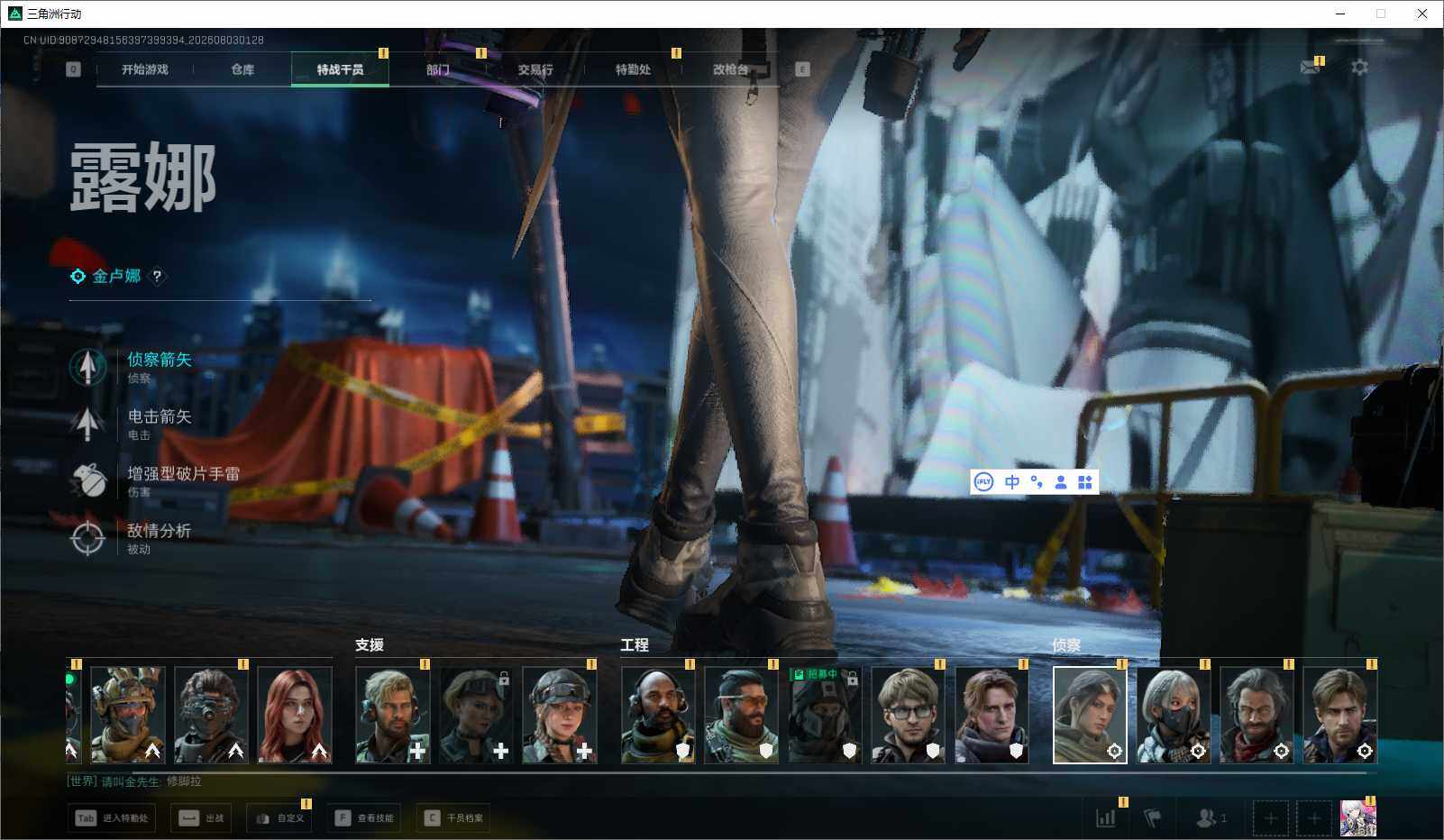Image resolution: width=1444 pixels, height=840 pixels.
Task: Go to the 特勤处 tab
Action: tap(633, 69)
